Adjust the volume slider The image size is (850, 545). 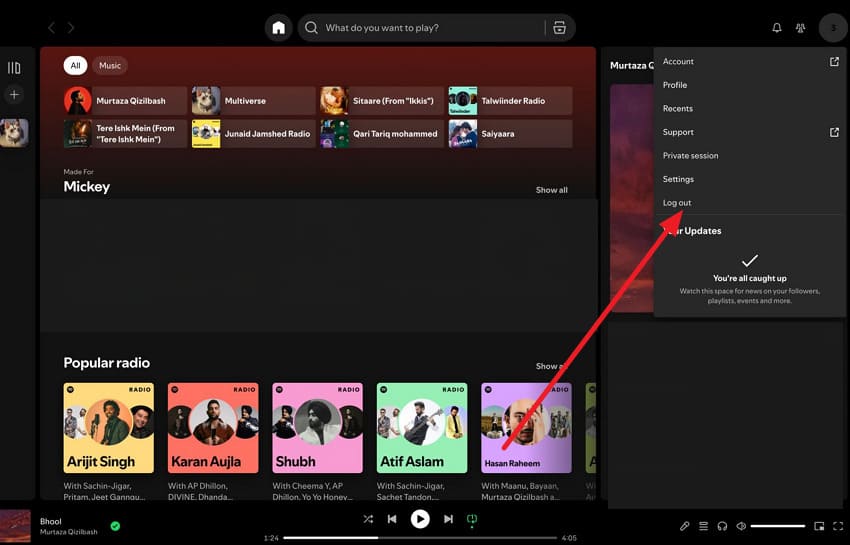pos(777,526)
